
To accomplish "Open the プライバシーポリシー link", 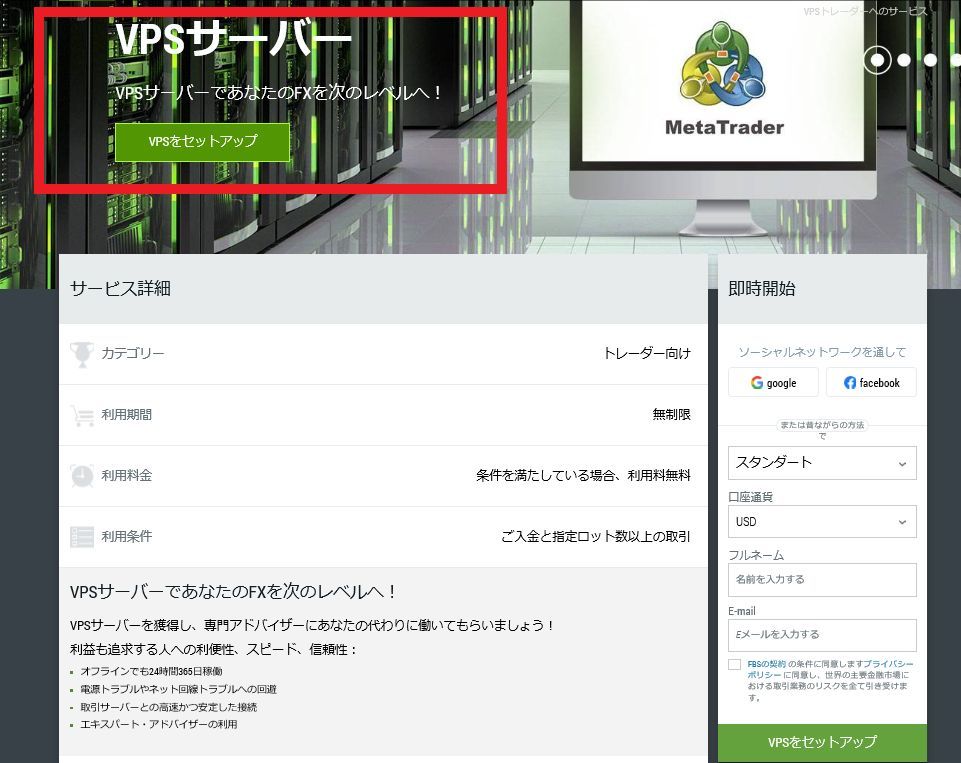I will click(x=830, y=669).
